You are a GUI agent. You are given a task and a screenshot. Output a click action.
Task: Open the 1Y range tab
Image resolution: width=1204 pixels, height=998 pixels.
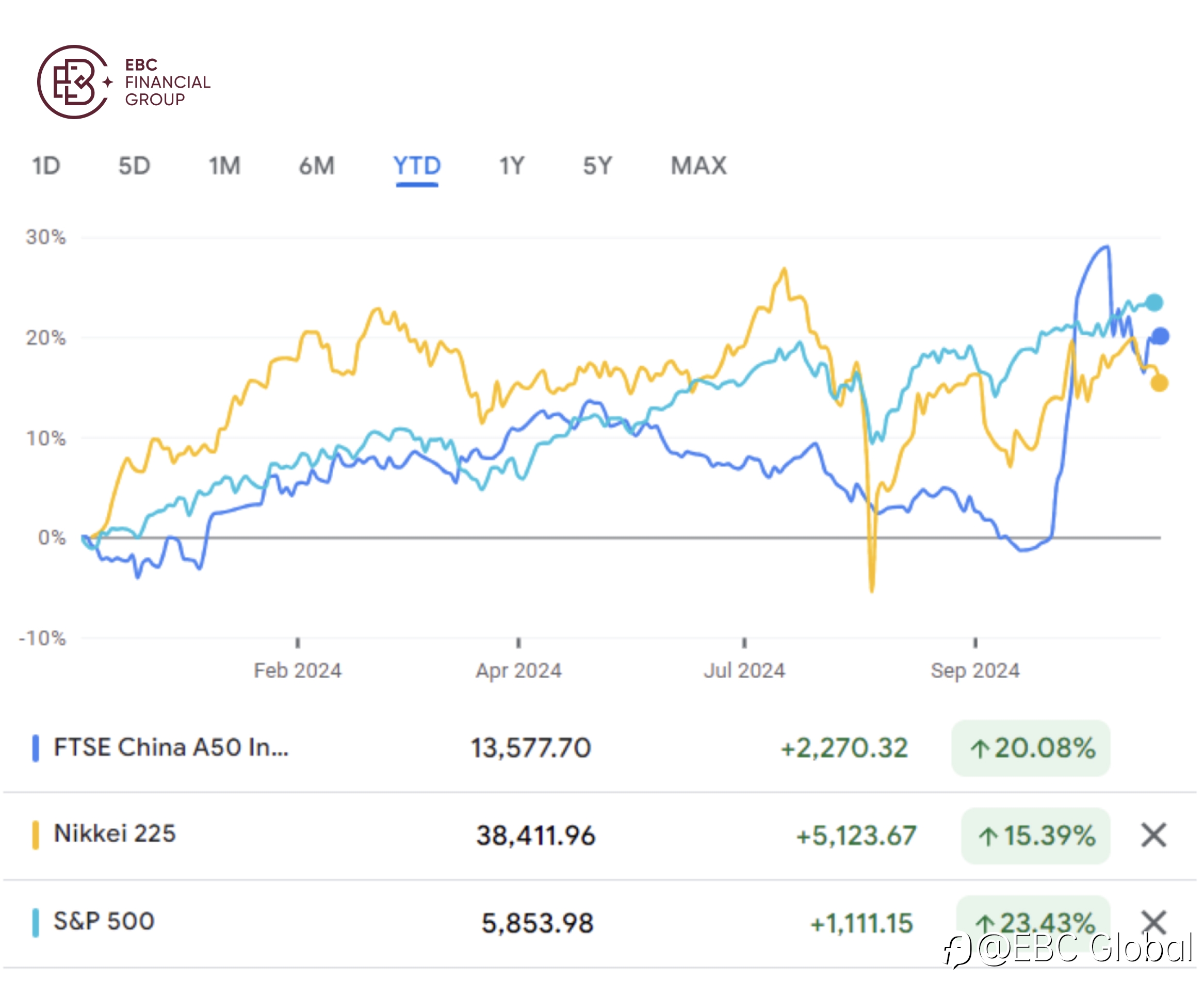pyautogui.click(x=512, y=166)
